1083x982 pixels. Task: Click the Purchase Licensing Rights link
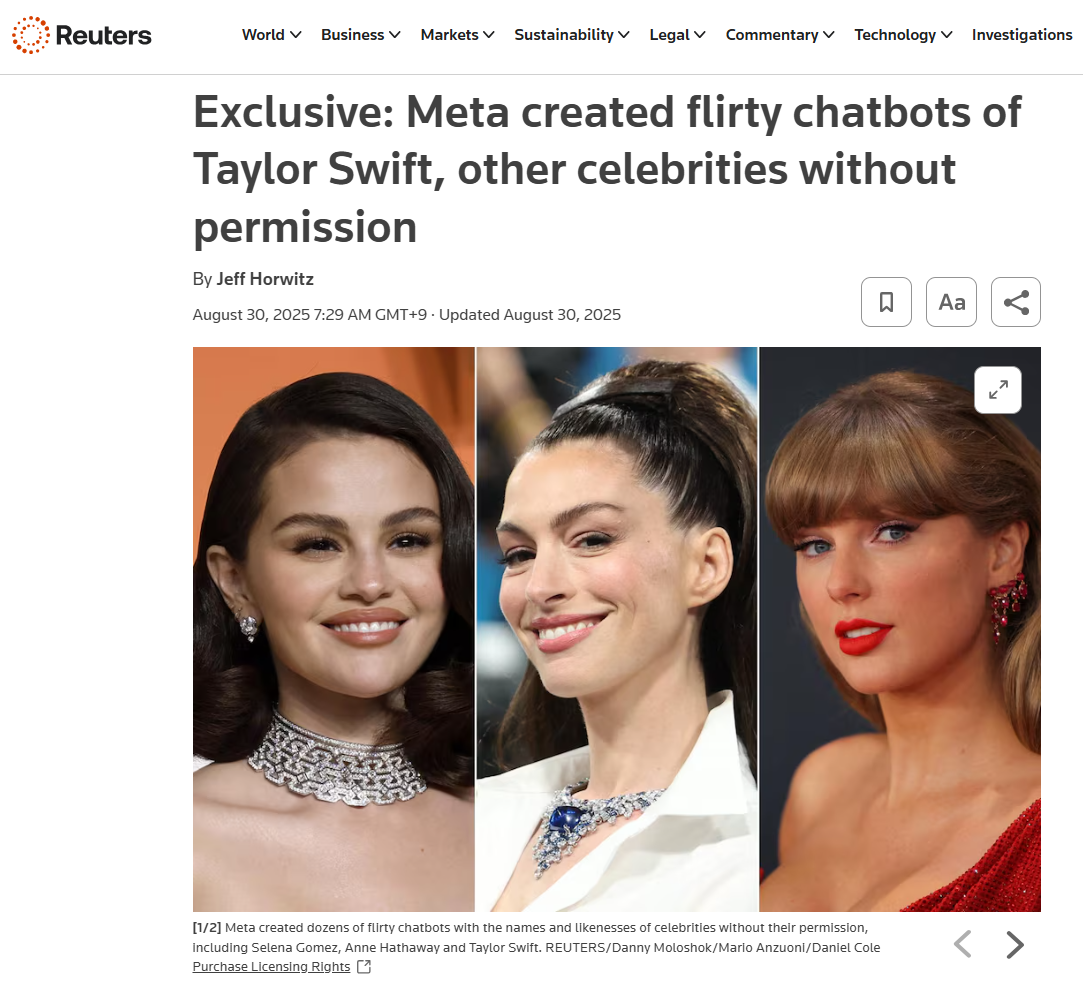pyautogui.click(x=271, y=967)
